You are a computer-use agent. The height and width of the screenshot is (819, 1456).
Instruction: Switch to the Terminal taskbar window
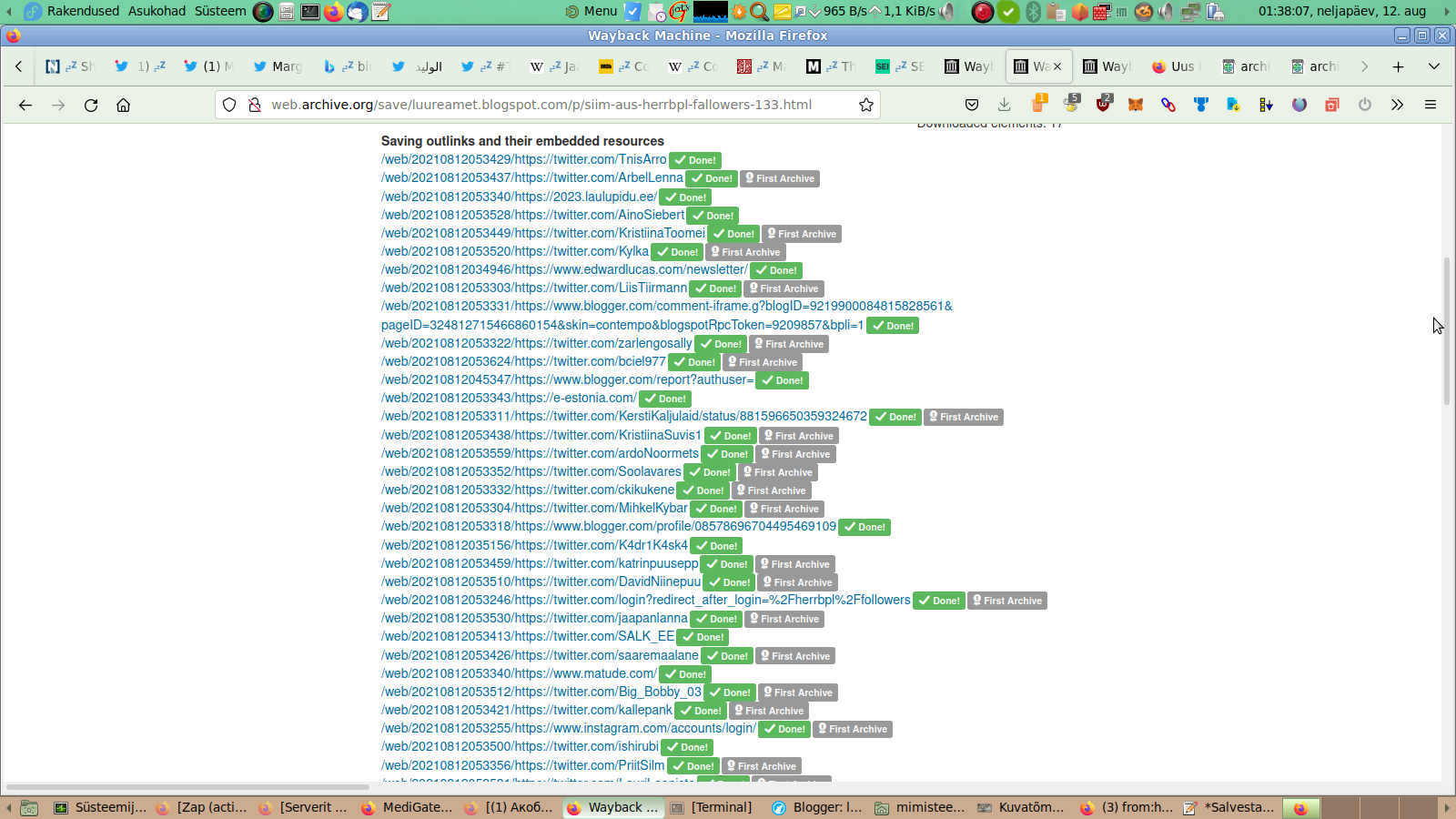[x=712, y=807]
